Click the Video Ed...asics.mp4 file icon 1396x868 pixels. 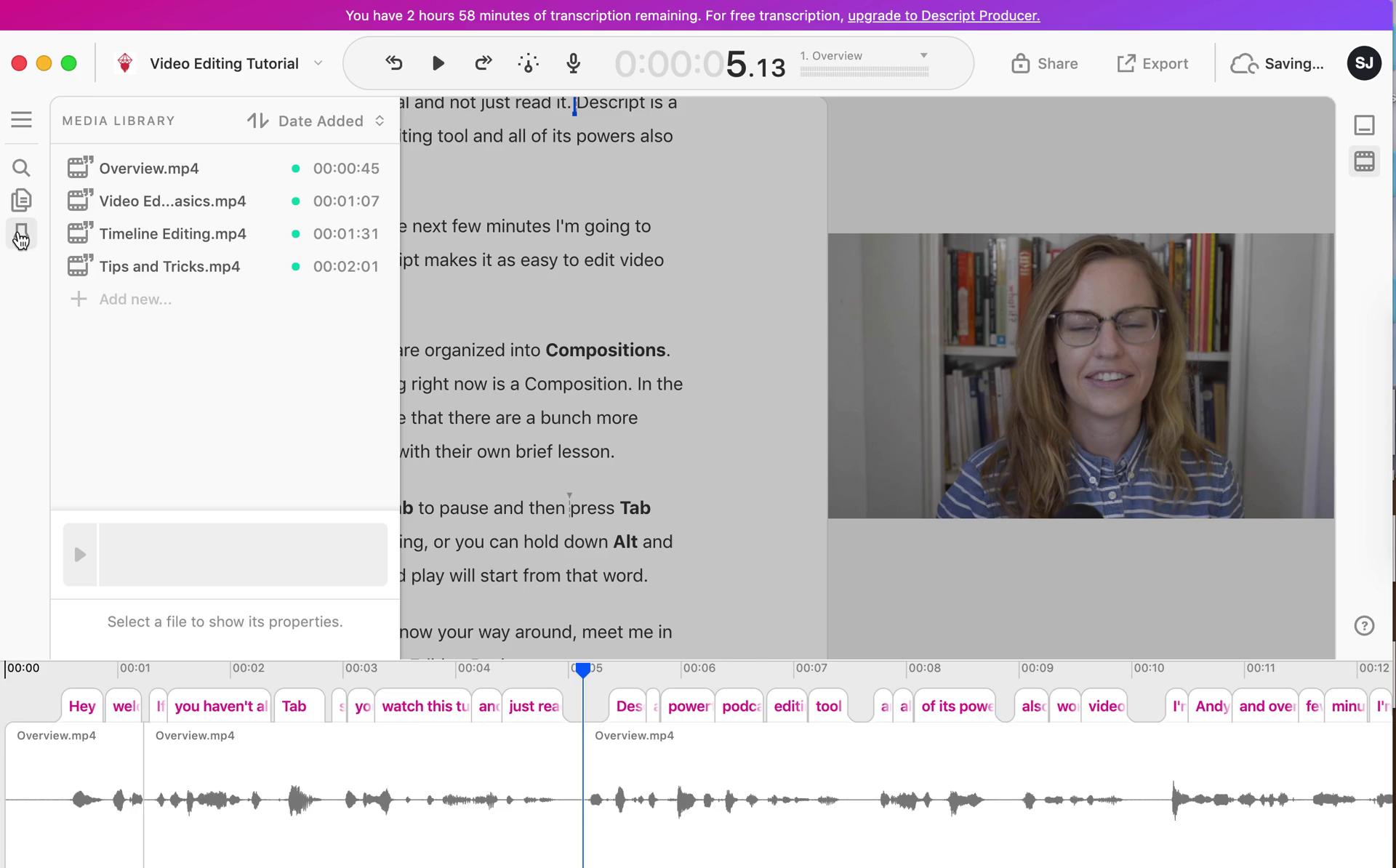(x=80, y=200)
